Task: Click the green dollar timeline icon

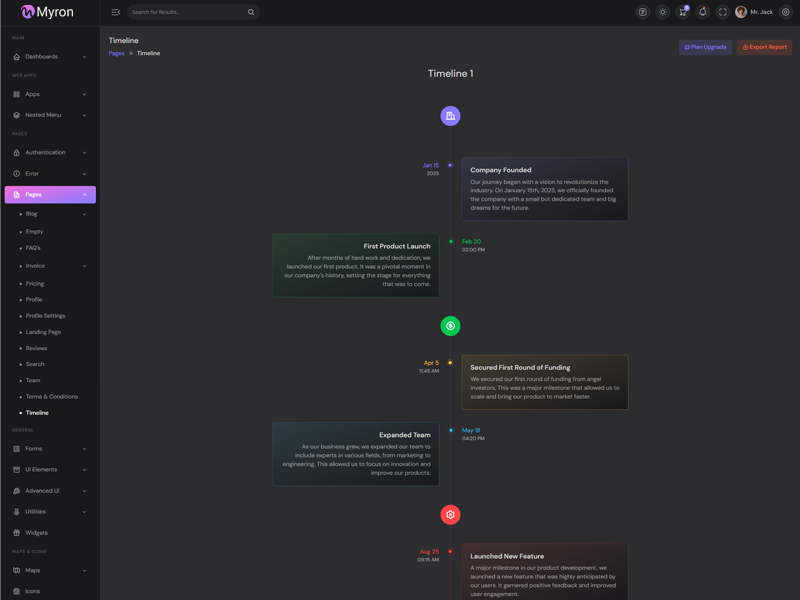Action: 450,325
